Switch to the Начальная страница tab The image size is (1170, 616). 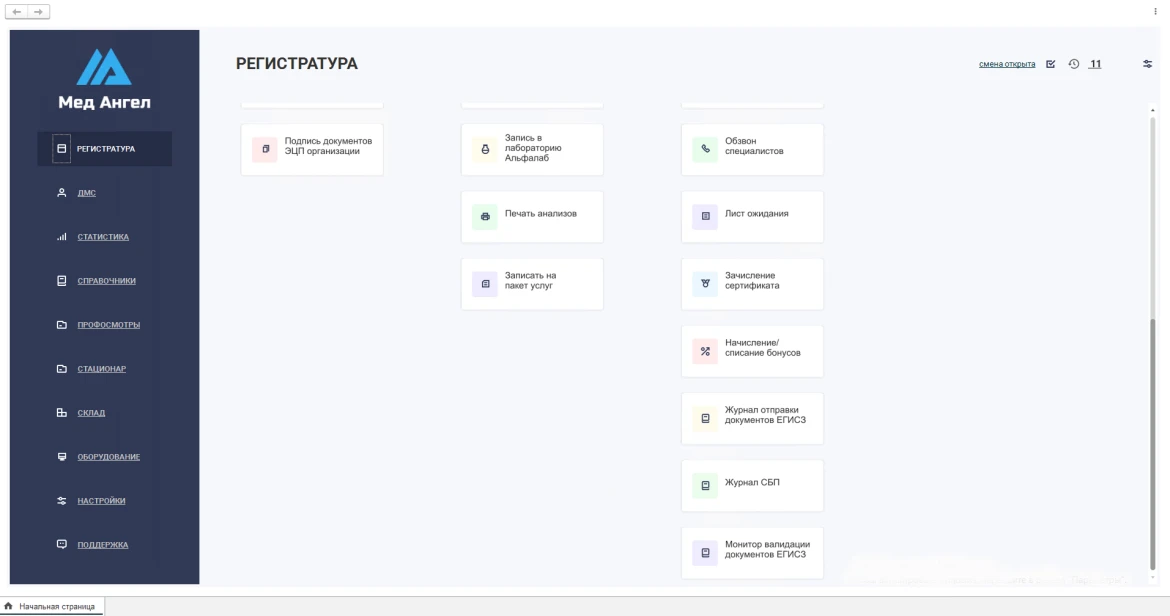pos(51,606)
